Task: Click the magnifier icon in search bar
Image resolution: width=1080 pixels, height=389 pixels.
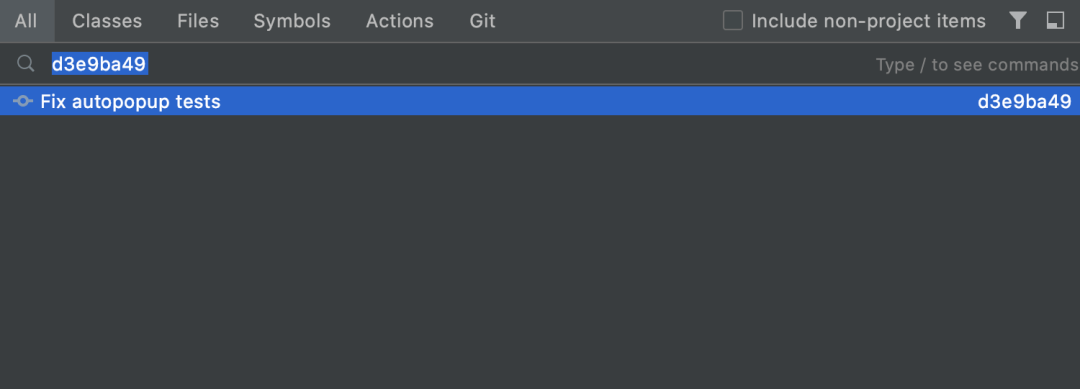Action: click(x=25, y=64)
